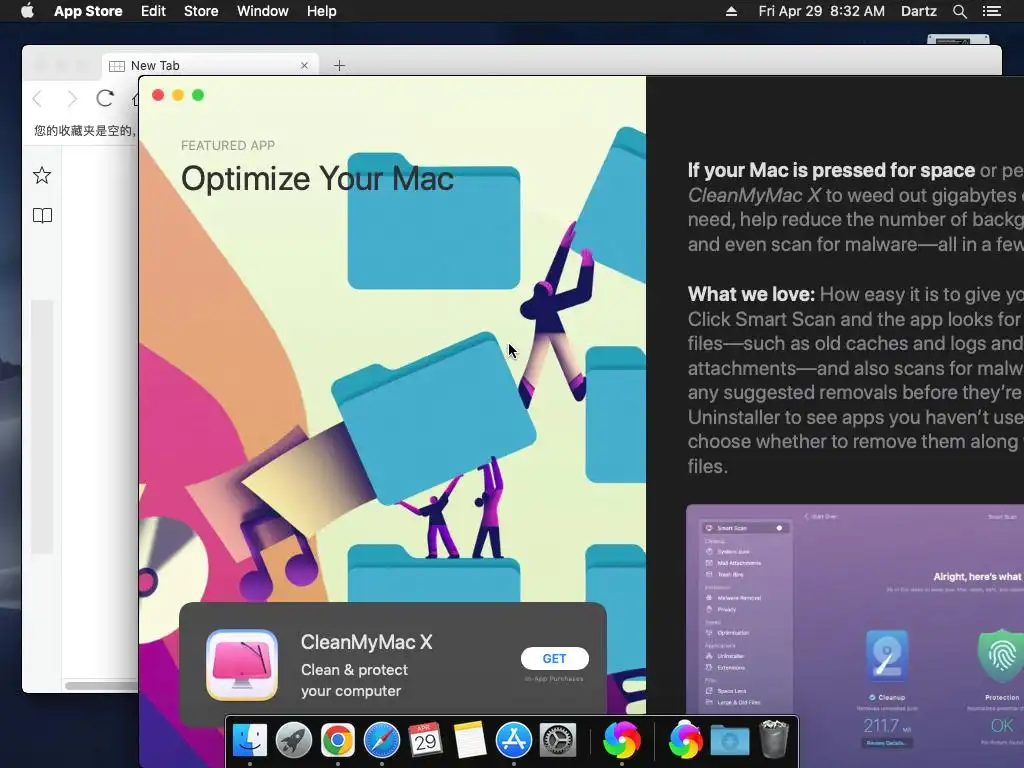Open reading list book icon in browser

point(42,216)
